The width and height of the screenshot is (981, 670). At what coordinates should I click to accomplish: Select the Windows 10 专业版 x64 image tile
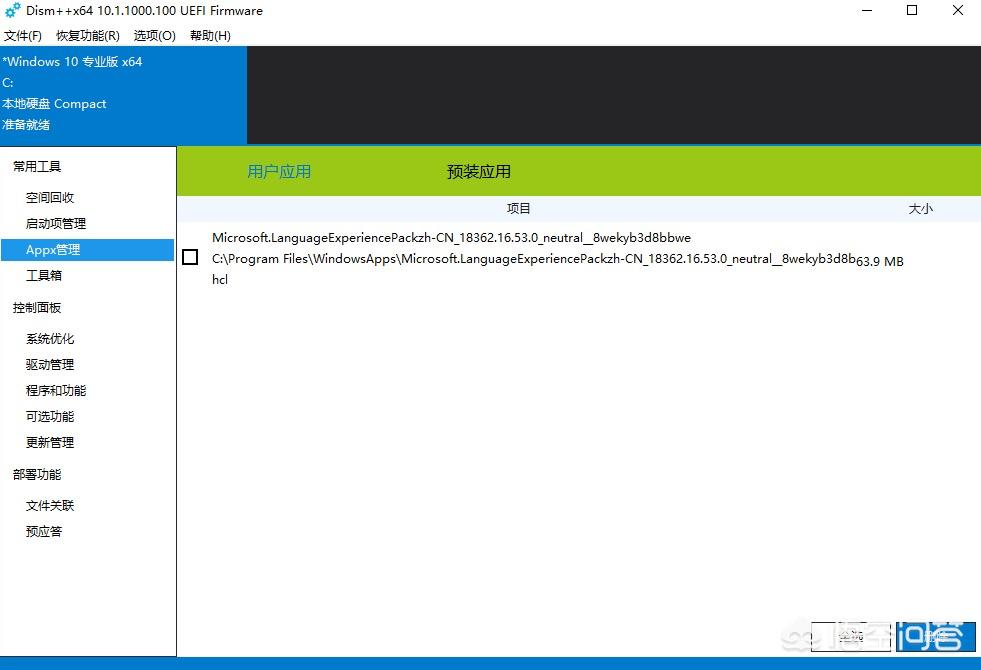click(x=123, y=94)
